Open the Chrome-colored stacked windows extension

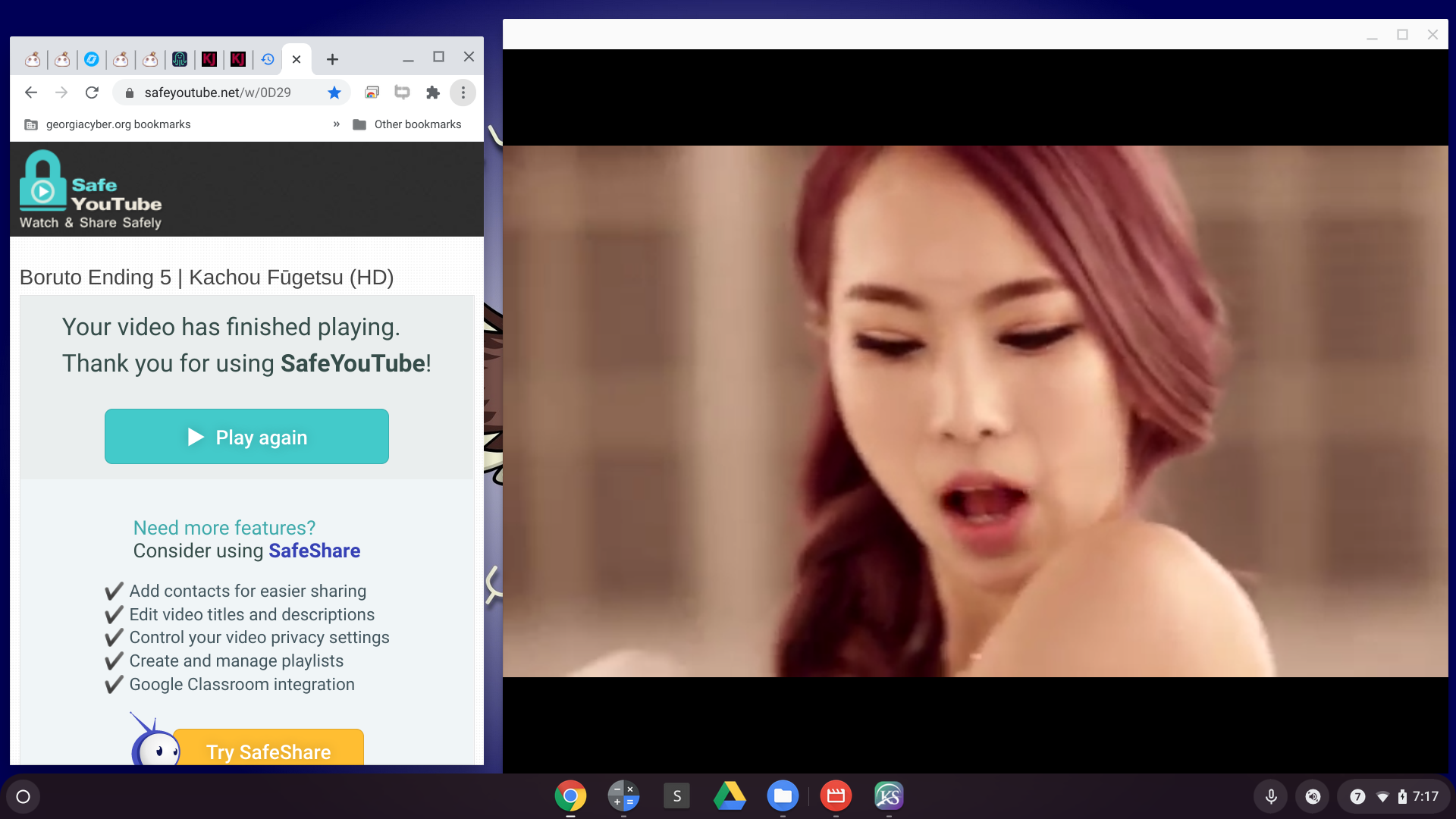[372, 93]
